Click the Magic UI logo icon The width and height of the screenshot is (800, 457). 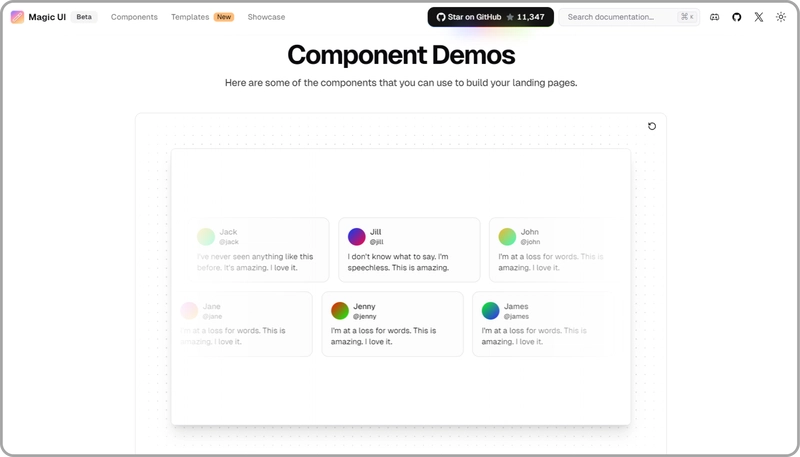click(x=17, y=17)
